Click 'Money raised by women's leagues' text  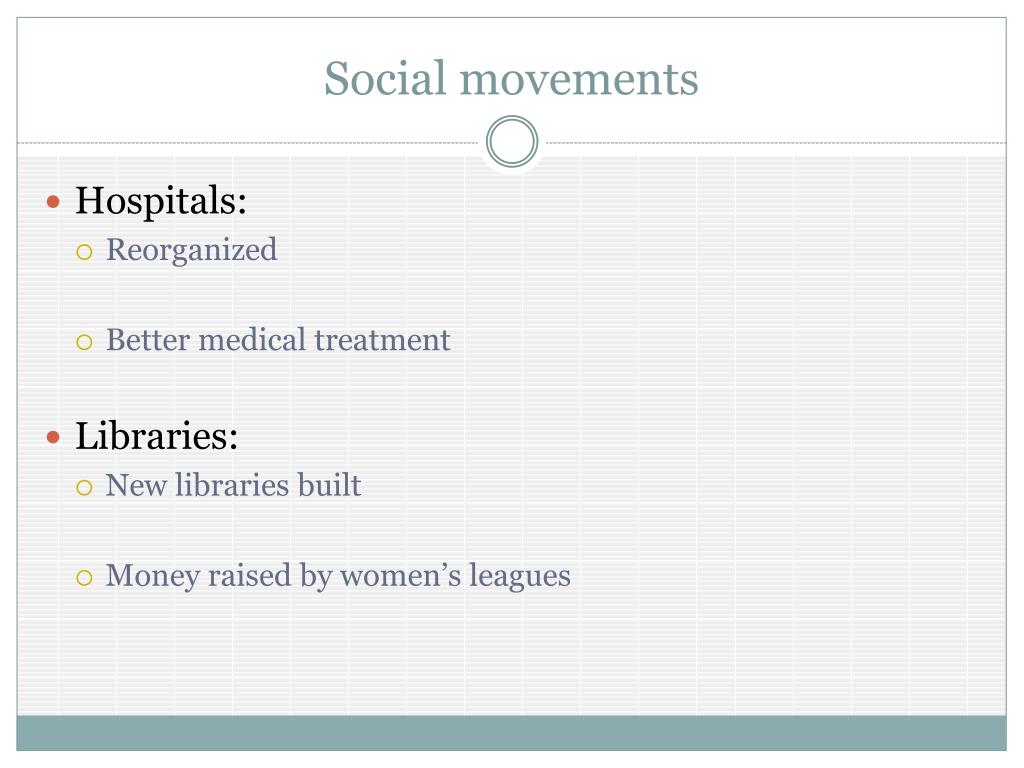point(338,576)
